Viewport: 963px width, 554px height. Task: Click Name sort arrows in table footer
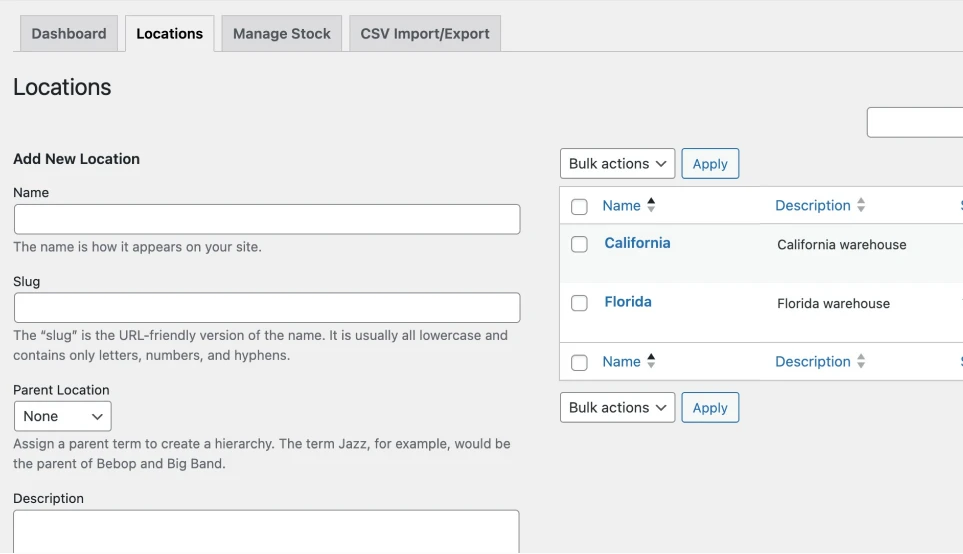tap(651, 361)
